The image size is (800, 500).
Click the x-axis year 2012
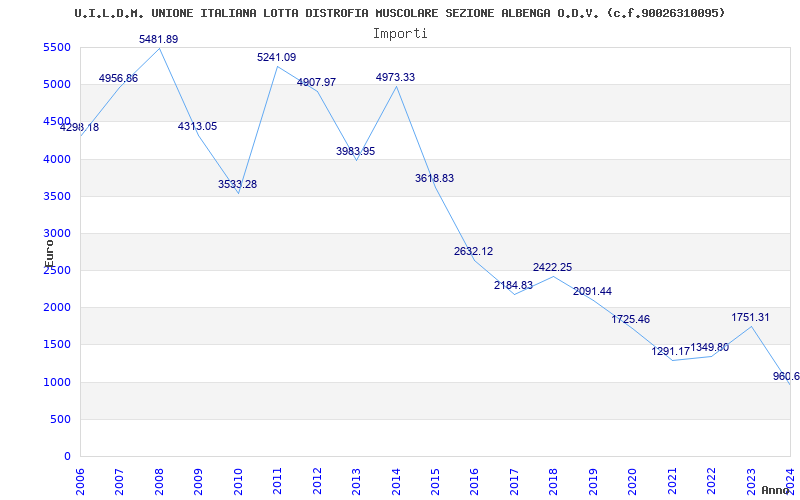(317, 481)
